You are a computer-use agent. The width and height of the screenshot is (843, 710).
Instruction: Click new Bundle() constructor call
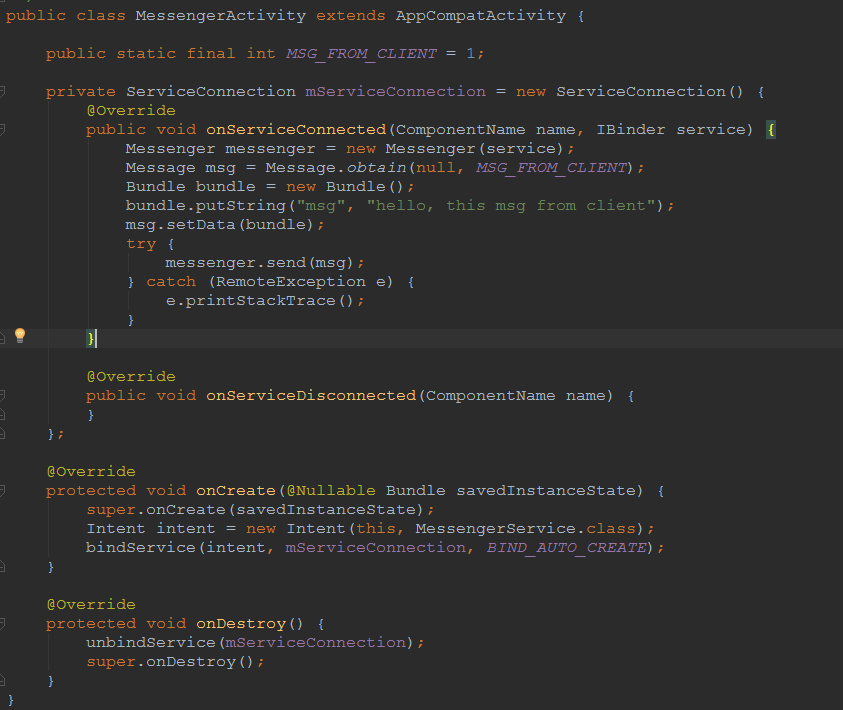click(x=345, y=187)
